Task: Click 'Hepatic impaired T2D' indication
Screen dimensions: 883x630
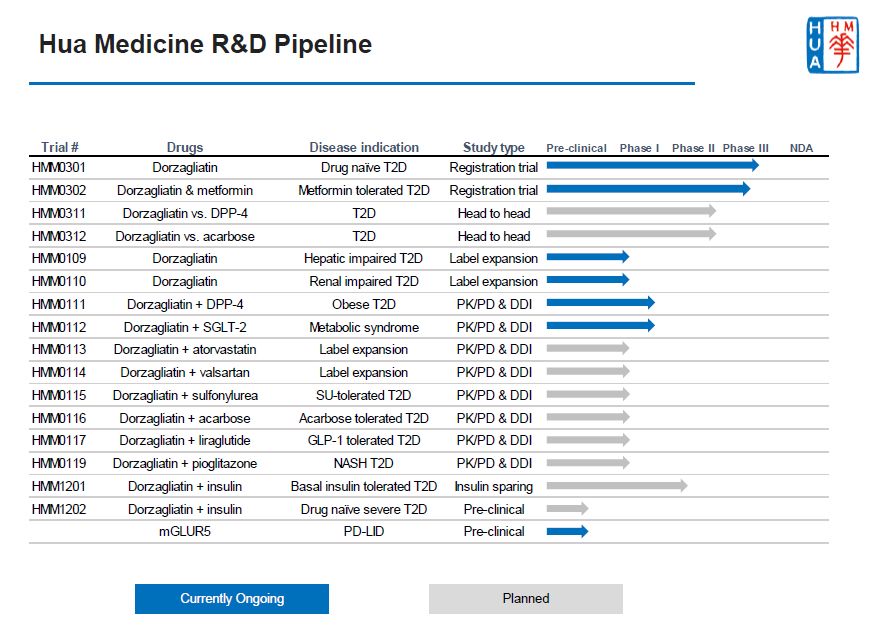Action: [363, 259]
